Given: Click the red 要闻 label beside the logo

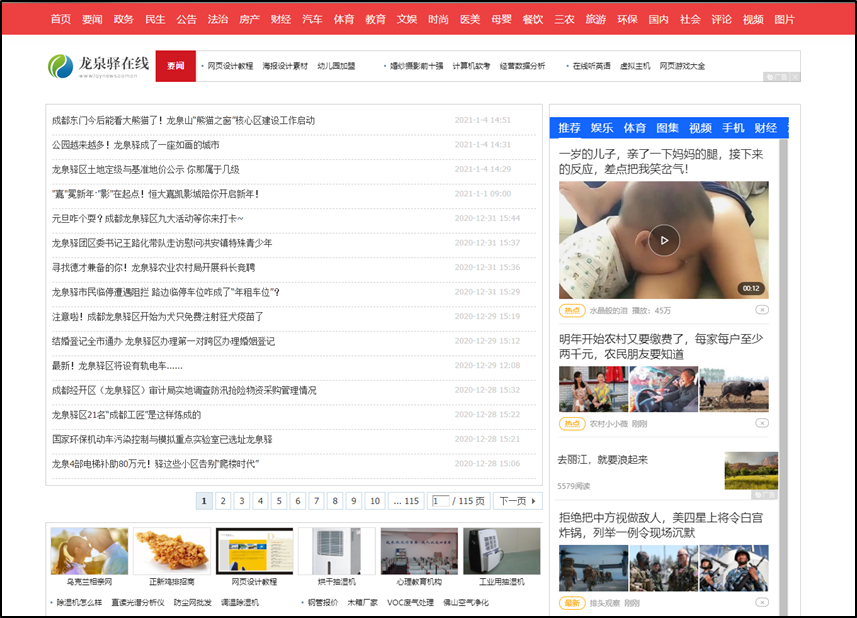Looking at the screenshot, I should click(x=175, y=66).
